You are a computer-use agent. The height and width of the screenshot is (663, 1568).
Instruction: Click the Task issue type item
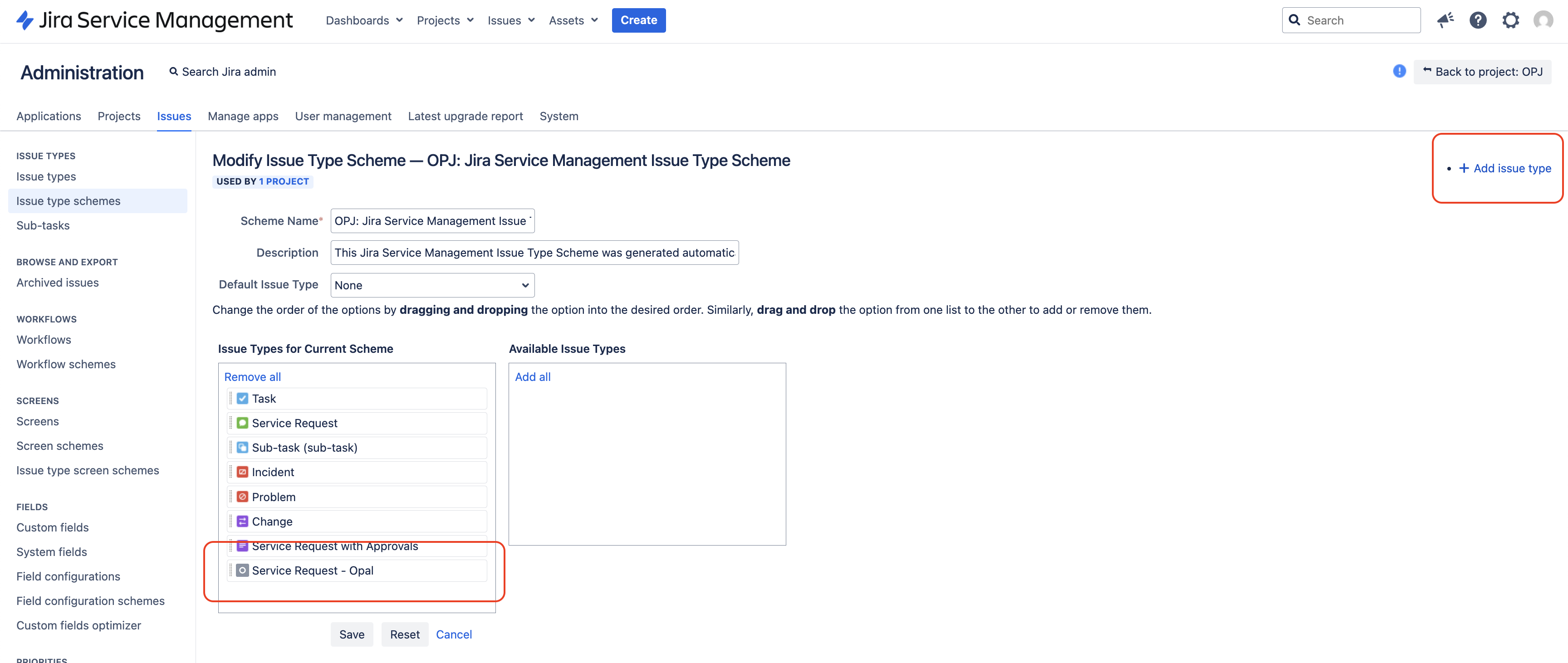tap(357, 399)
